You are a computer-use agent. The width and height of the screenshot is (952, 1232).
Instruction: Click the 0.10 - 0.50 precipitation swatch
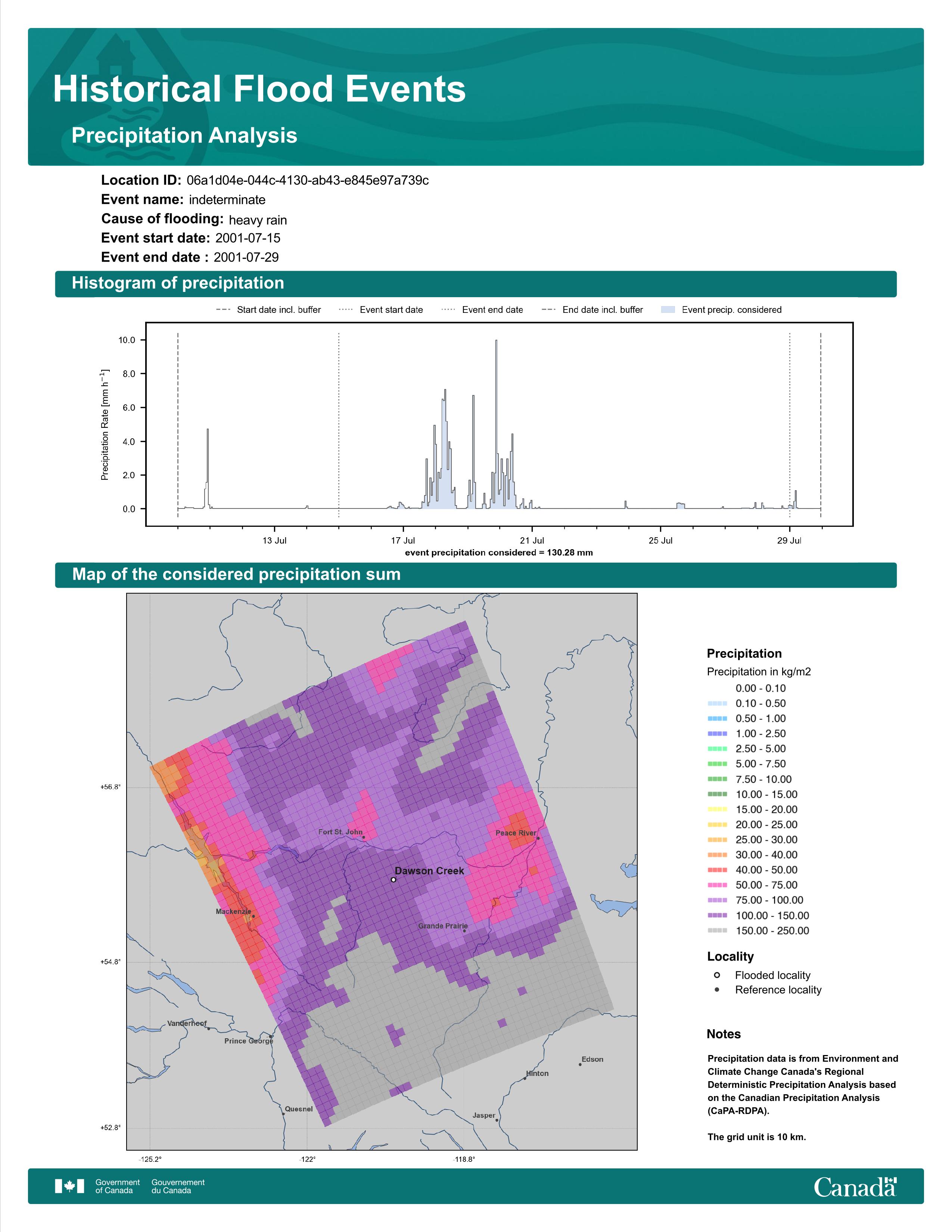click(718, 703)
